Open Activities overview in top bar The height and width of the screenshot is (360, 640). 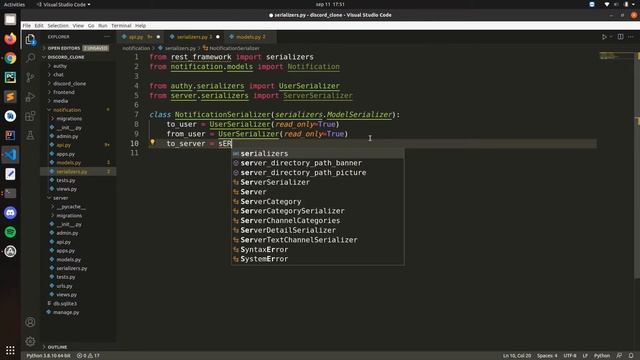pyautogui.click(x=14, y=4)
